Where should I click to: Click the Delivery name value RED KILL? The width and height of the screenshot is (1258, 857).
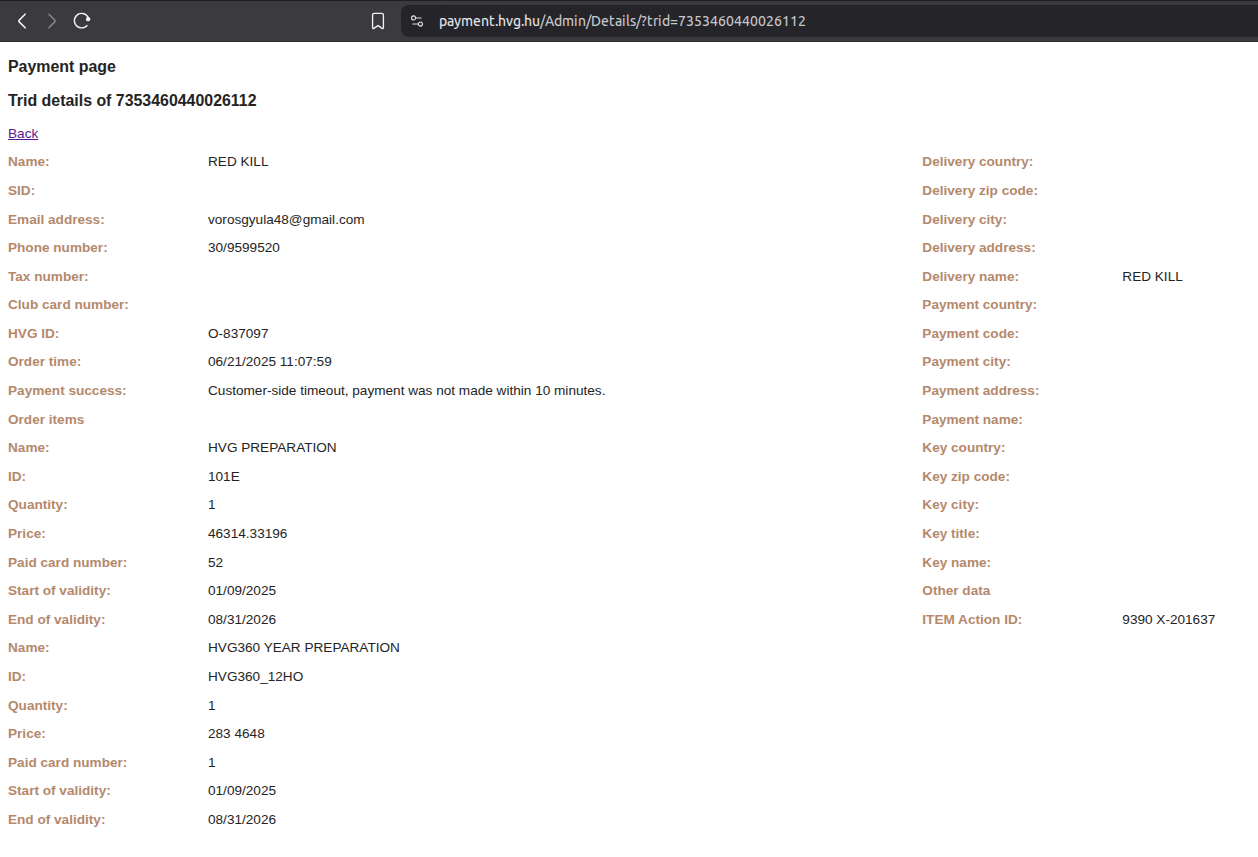coord(1153,277)
